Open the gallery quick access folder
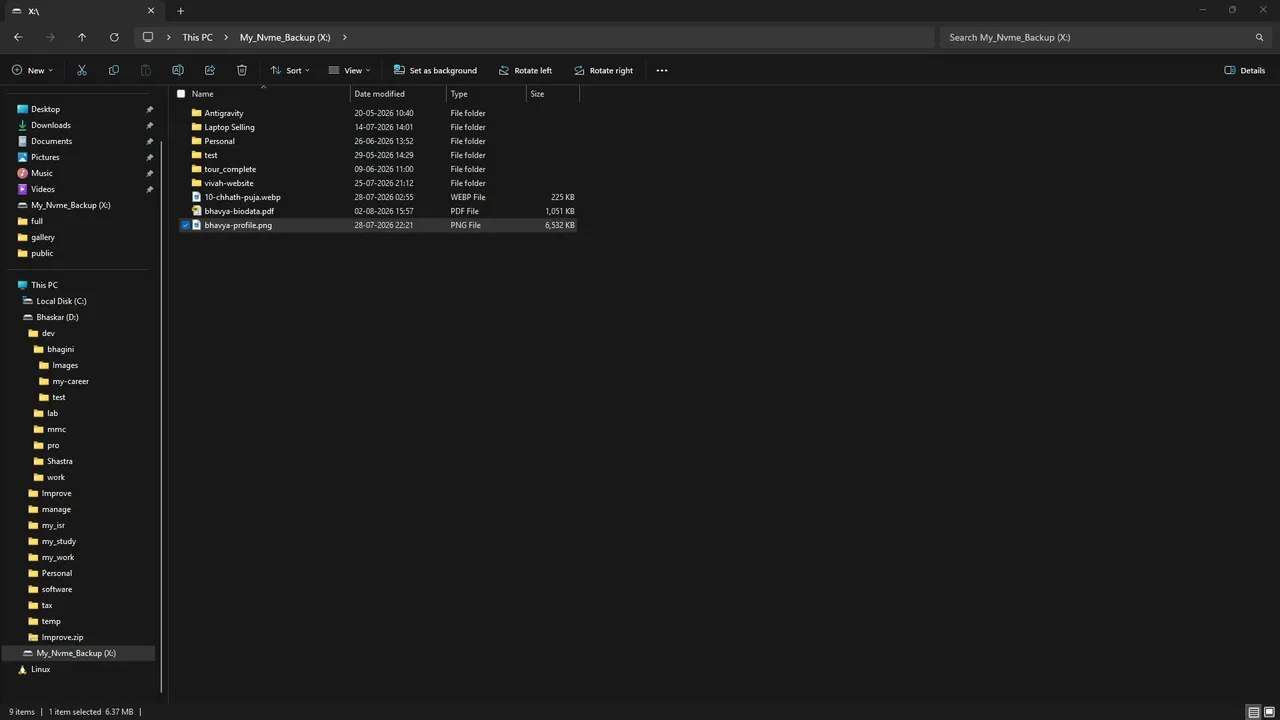1280x720 pixels. (x=42, y=237)
